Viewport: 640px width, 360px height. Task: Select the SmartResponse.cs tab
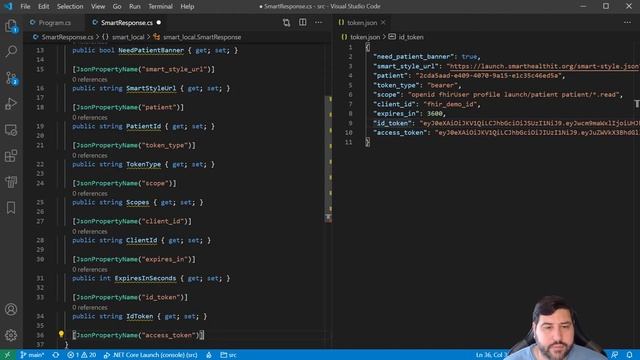tap(127, 22)
